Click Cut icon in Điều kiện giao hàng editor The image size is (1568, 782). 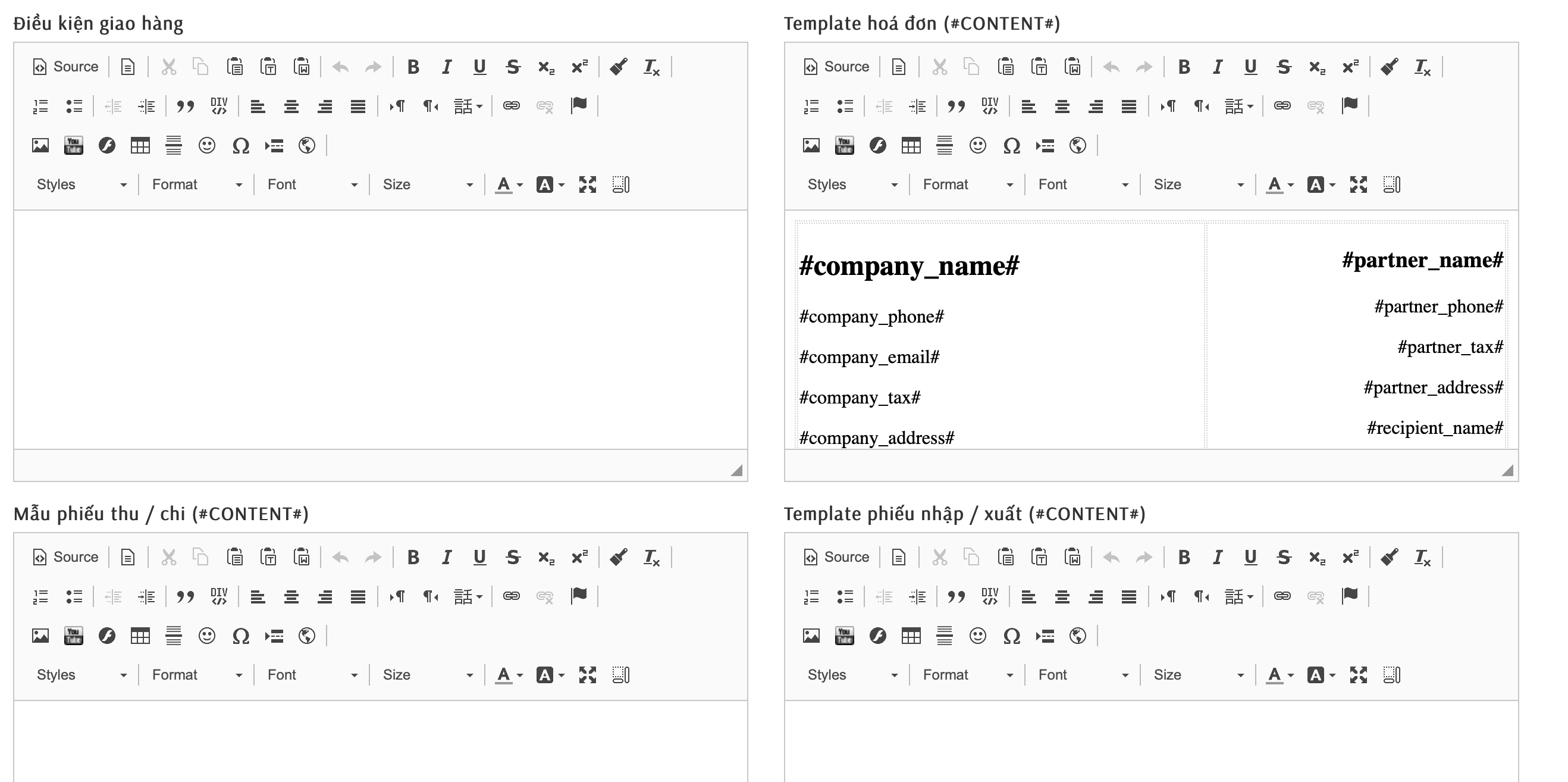pos(168,67)
